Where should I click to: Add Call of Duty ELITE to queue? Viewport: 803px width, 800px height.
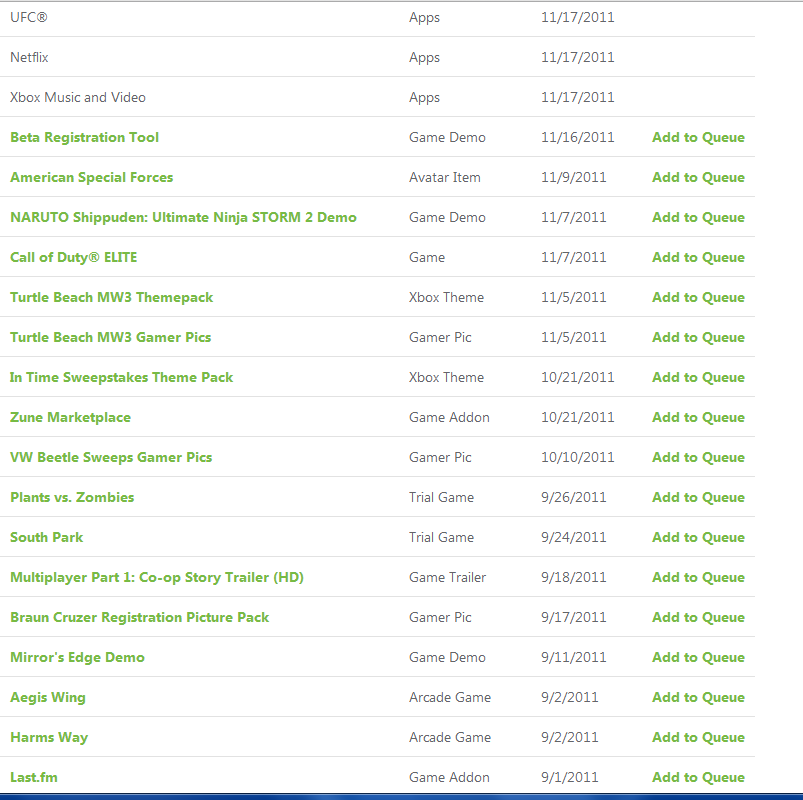[698, 257]
